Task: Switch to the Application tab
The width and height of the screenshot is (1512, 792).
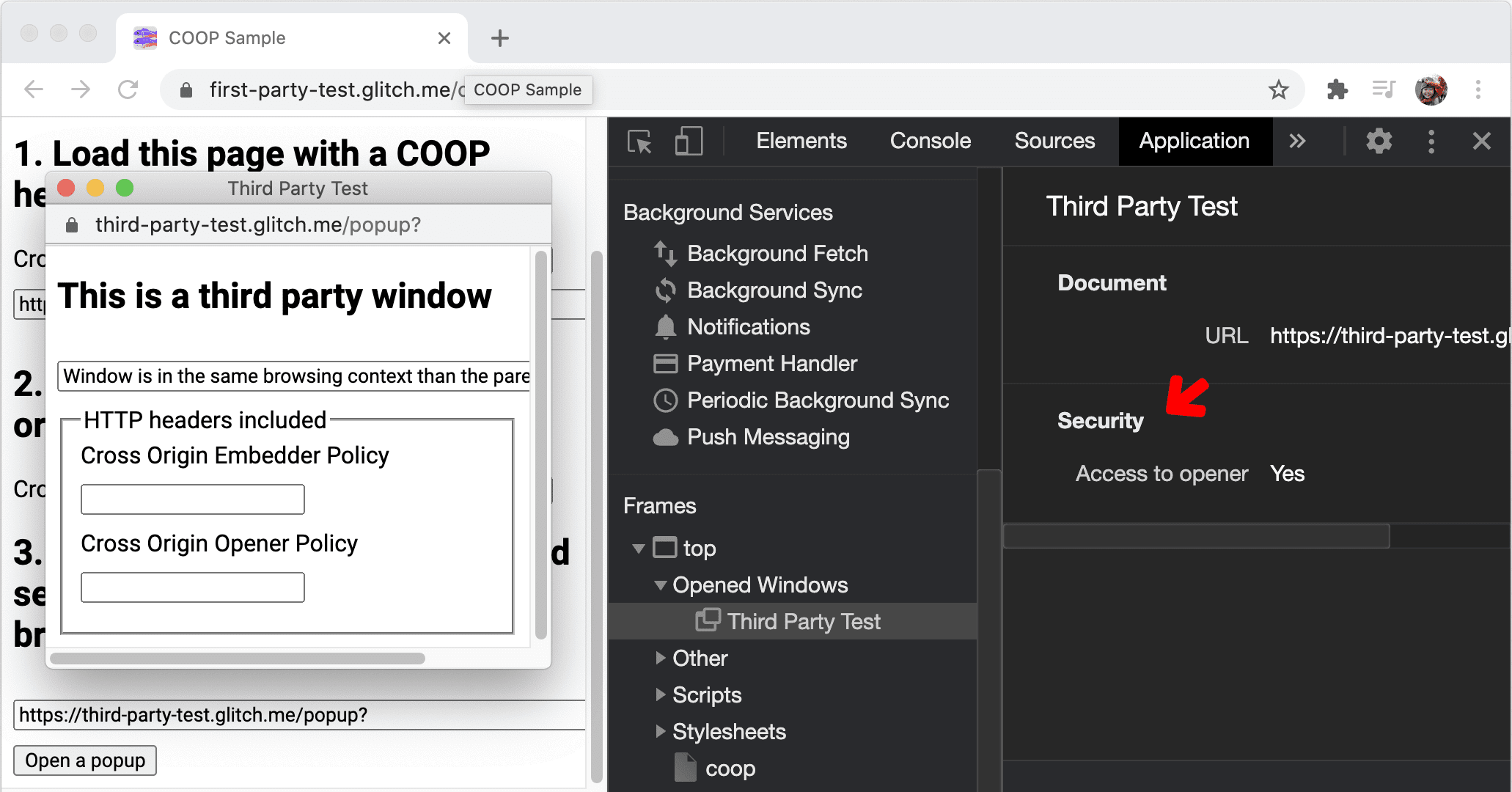Action: point(1193,140)
